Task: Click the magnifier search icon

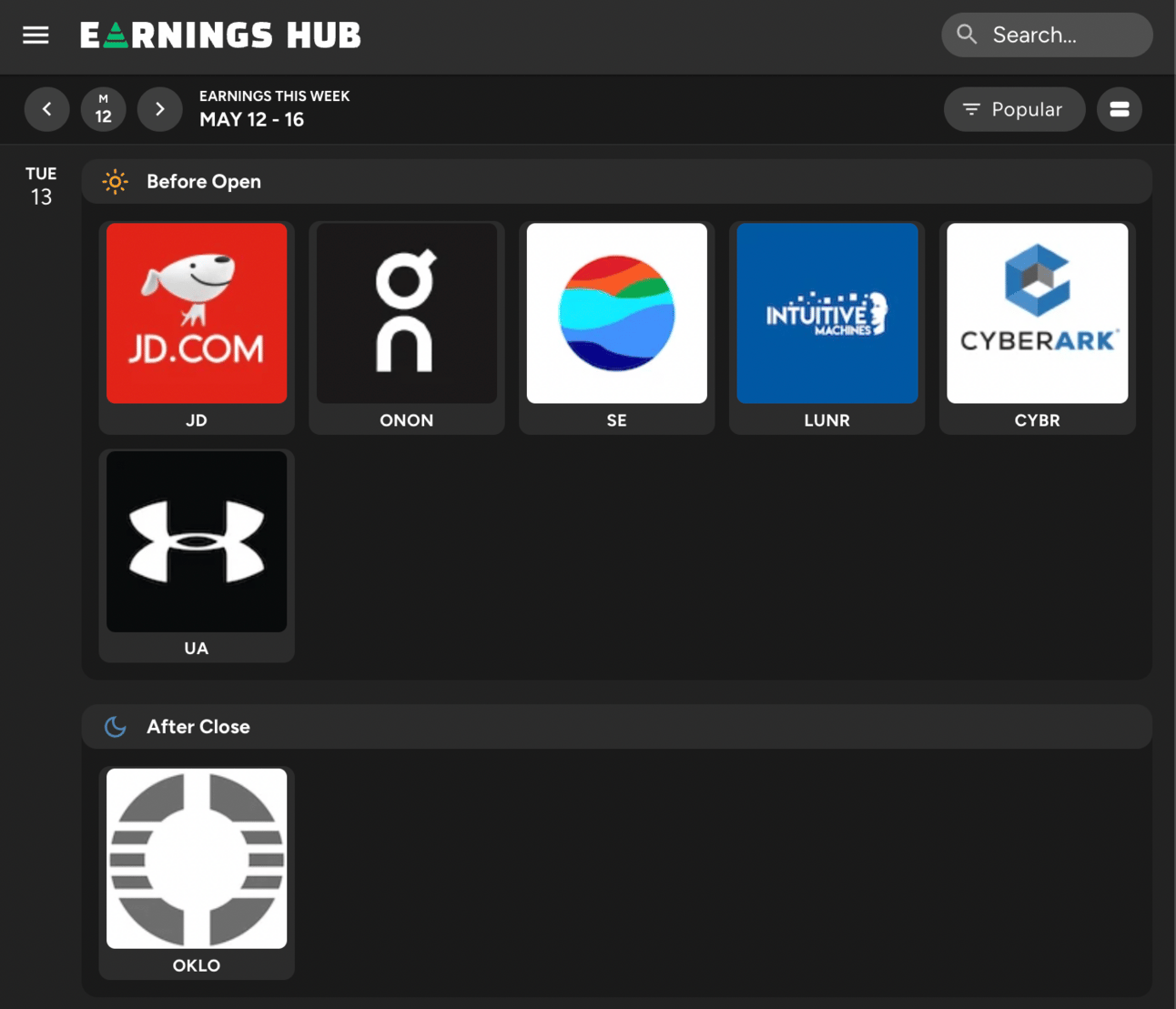Action: [x=967, y=35]
